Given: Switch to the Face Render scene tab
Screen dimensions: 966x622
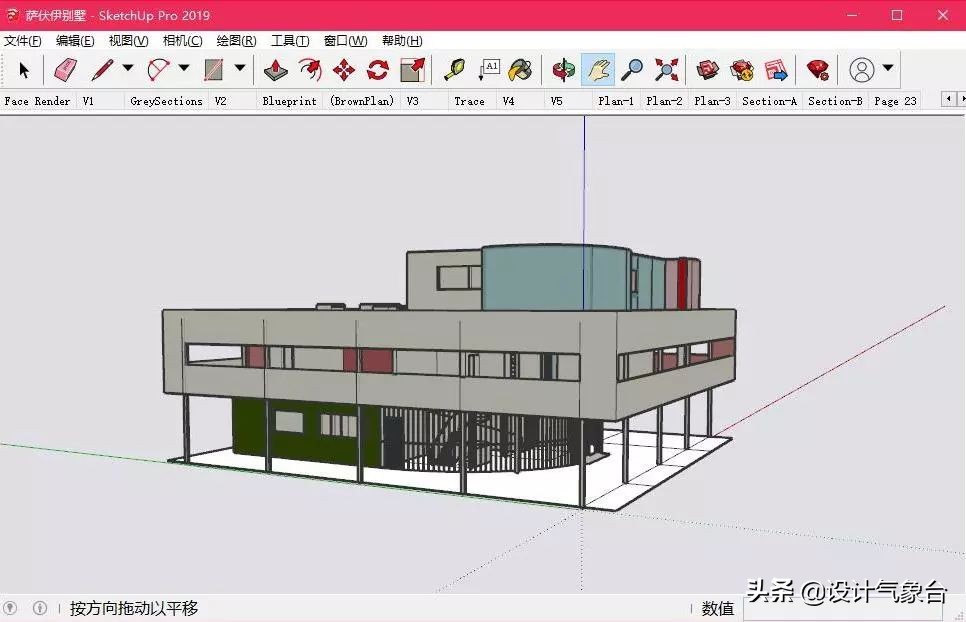Looking at the screenshot, I should coord(38,101).
